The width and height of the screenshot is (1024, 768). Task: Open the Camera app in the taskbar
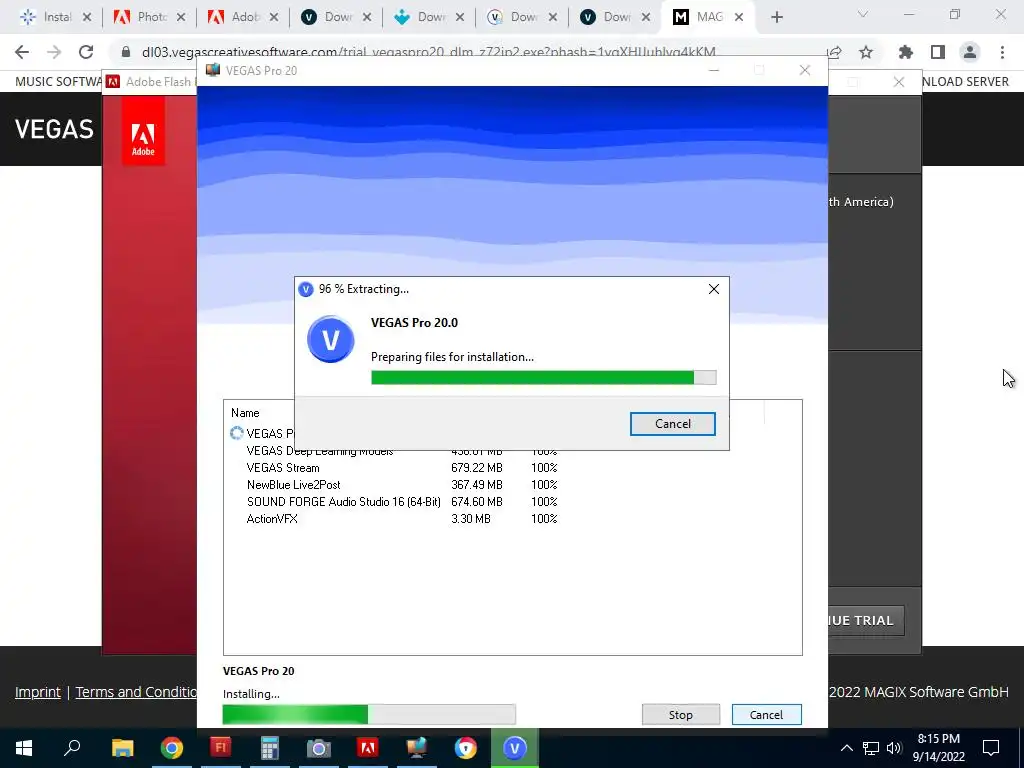click(319, 748)
